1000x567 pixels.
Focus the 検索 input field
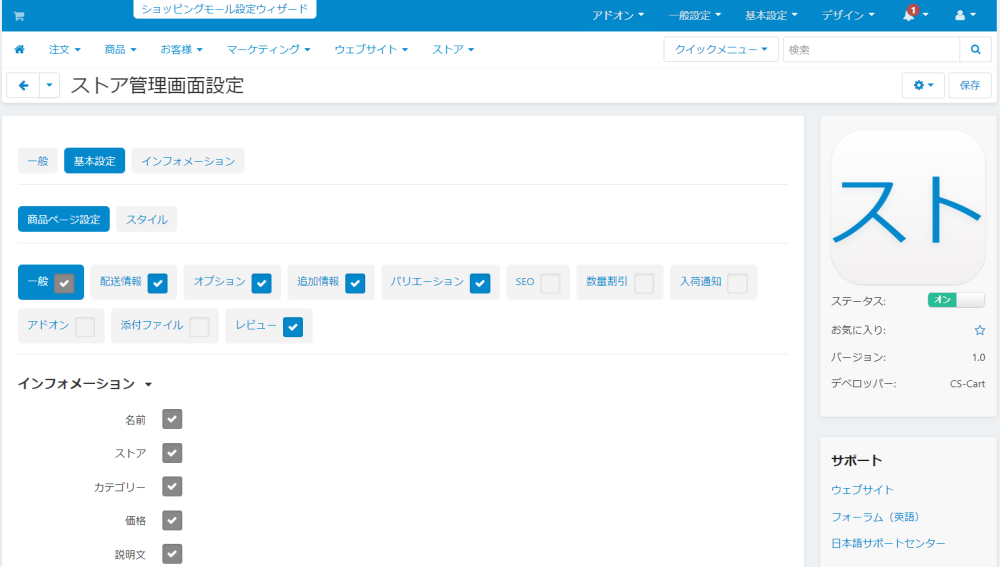point(871,49)
